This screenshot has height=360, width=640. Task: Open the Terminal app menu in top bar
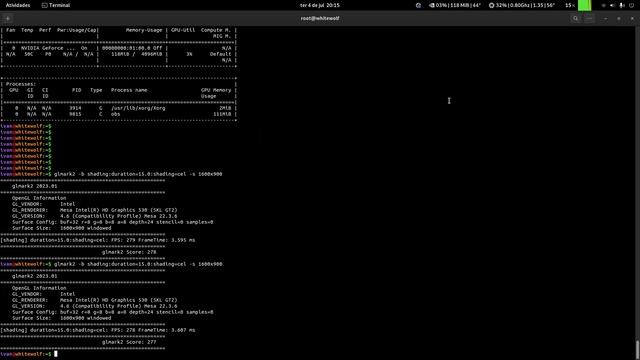click(56, 5)
